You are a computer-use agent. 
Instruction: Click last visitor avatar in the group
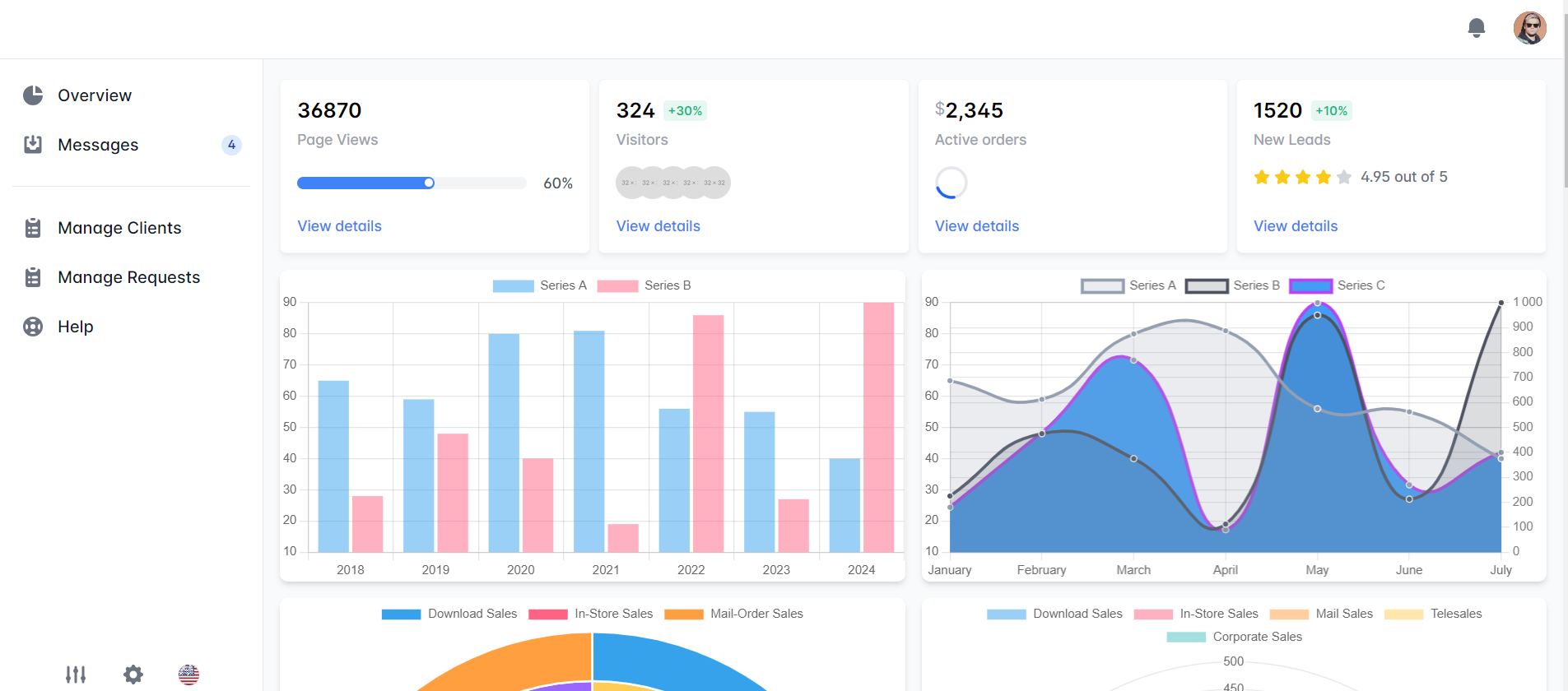[715, 183]
